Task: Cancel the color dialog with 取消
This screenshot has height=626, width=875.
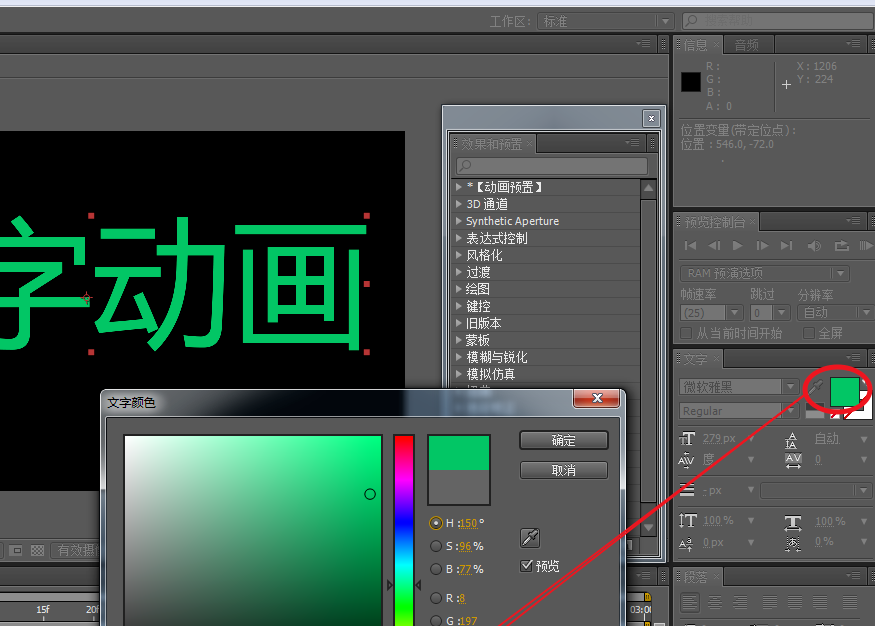Action: 564,470
